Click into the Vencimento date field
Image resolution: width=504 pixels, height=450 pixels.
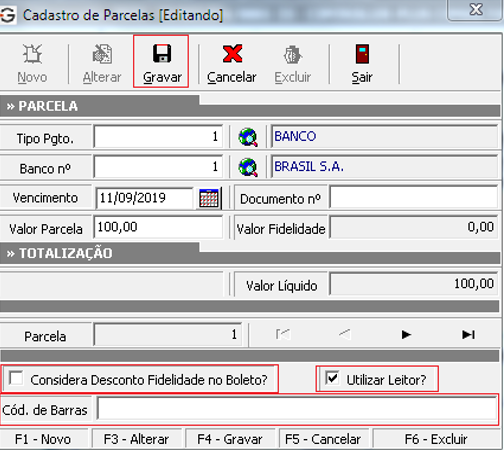click(x=145, y=198)
